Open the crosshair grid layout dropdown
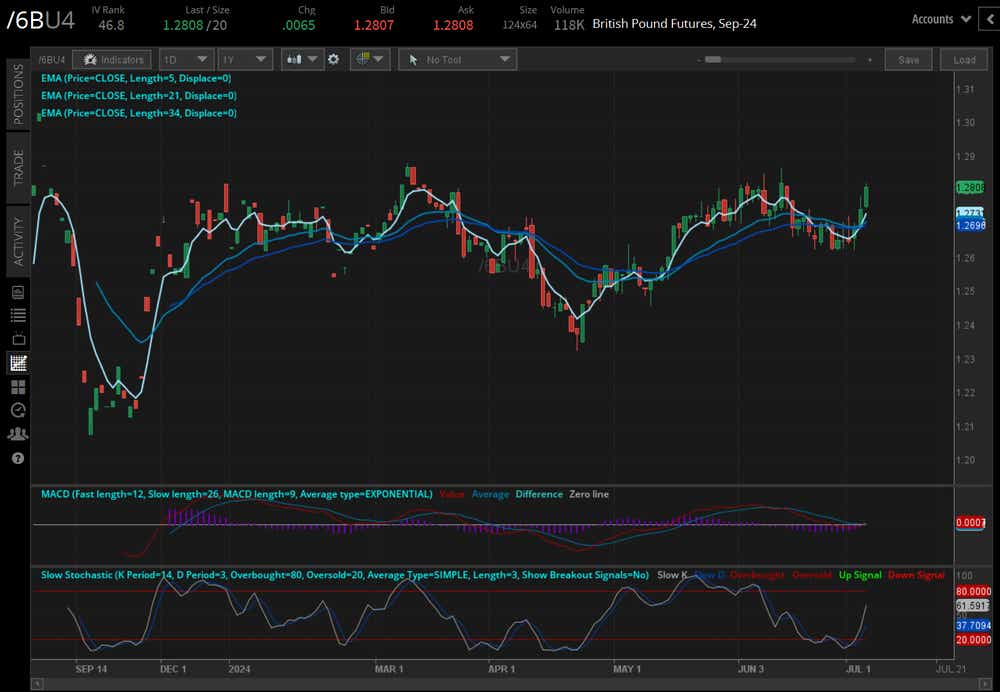The width and height of the screenshot is (1000, 692). click(x=368, y=60)
